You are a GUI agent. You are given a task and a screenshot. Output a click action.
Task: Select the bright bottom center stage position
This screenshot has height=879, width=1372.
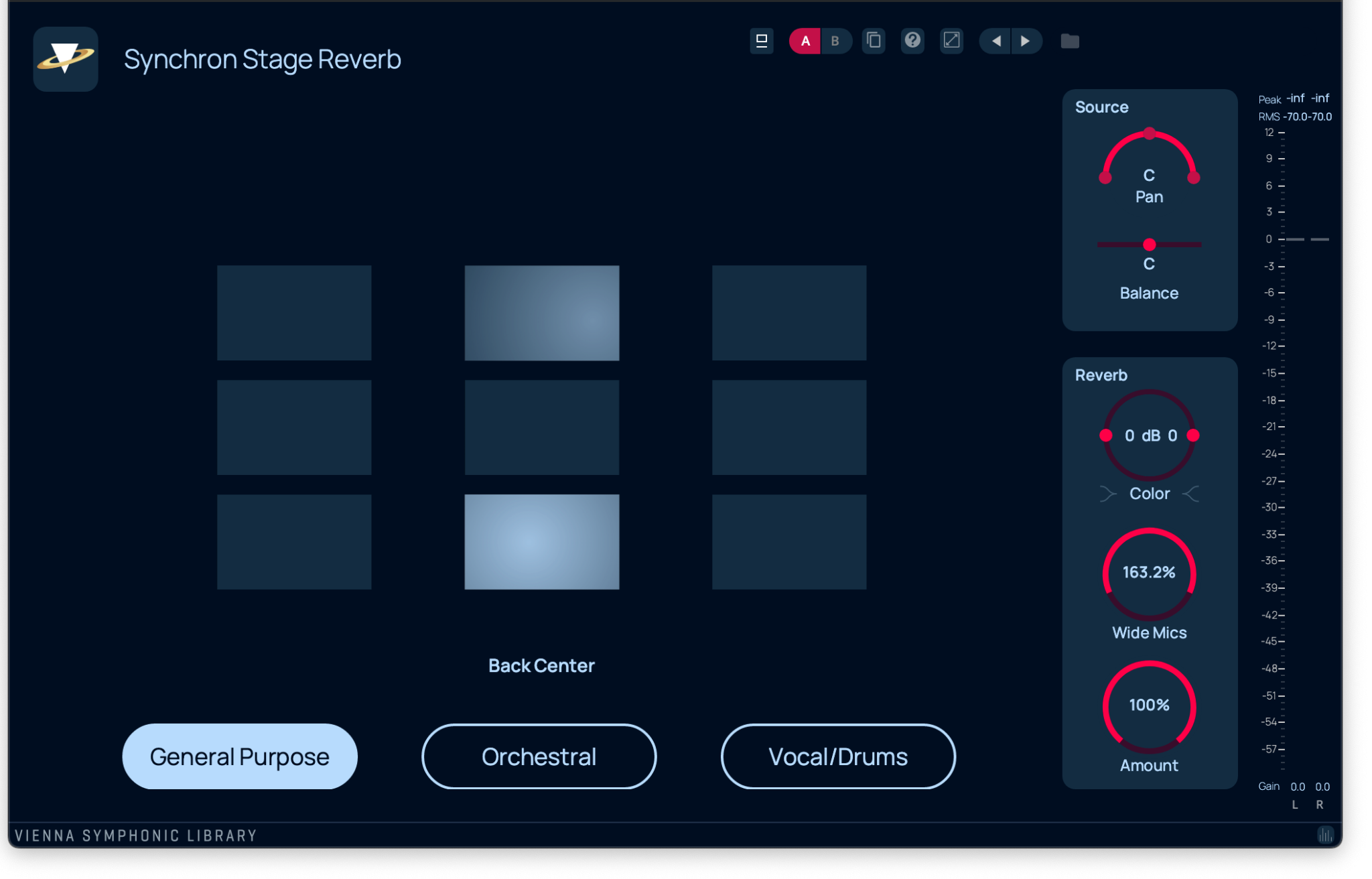pos(542,542)
